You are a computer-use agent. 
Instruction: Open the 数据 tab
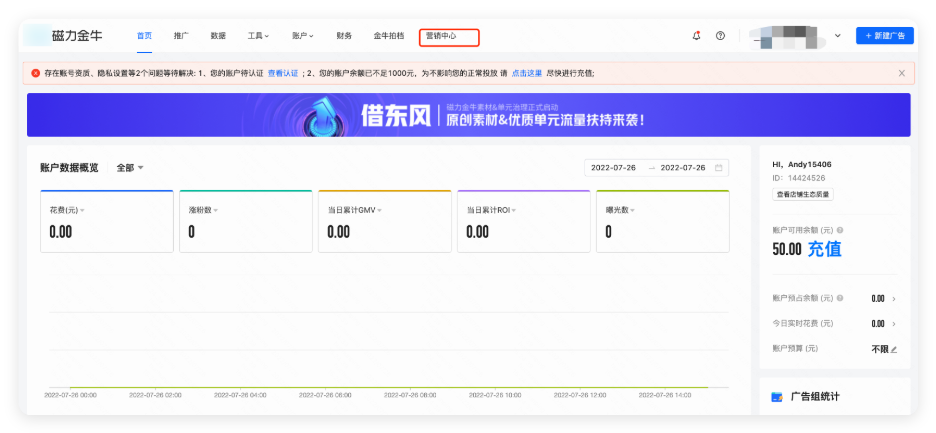point(218,36)
